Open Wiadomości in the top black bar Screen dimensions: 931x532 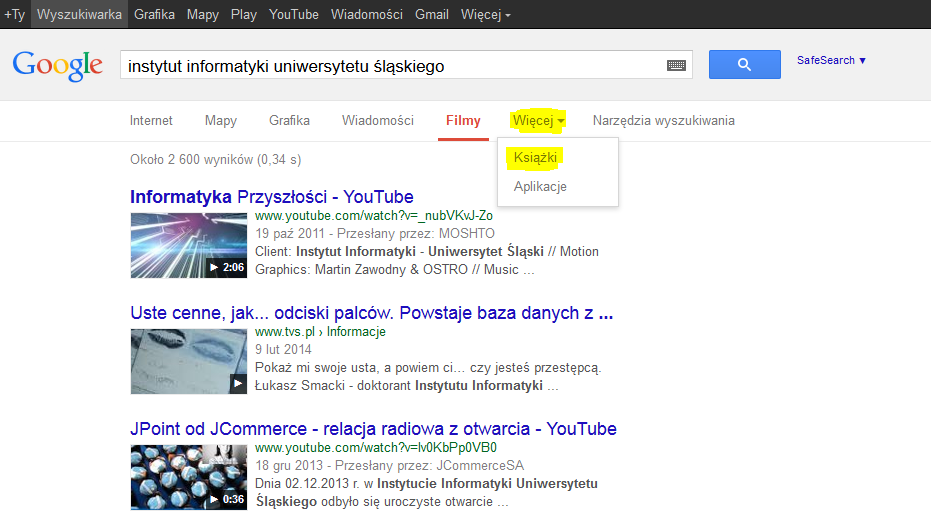(366, 14)
